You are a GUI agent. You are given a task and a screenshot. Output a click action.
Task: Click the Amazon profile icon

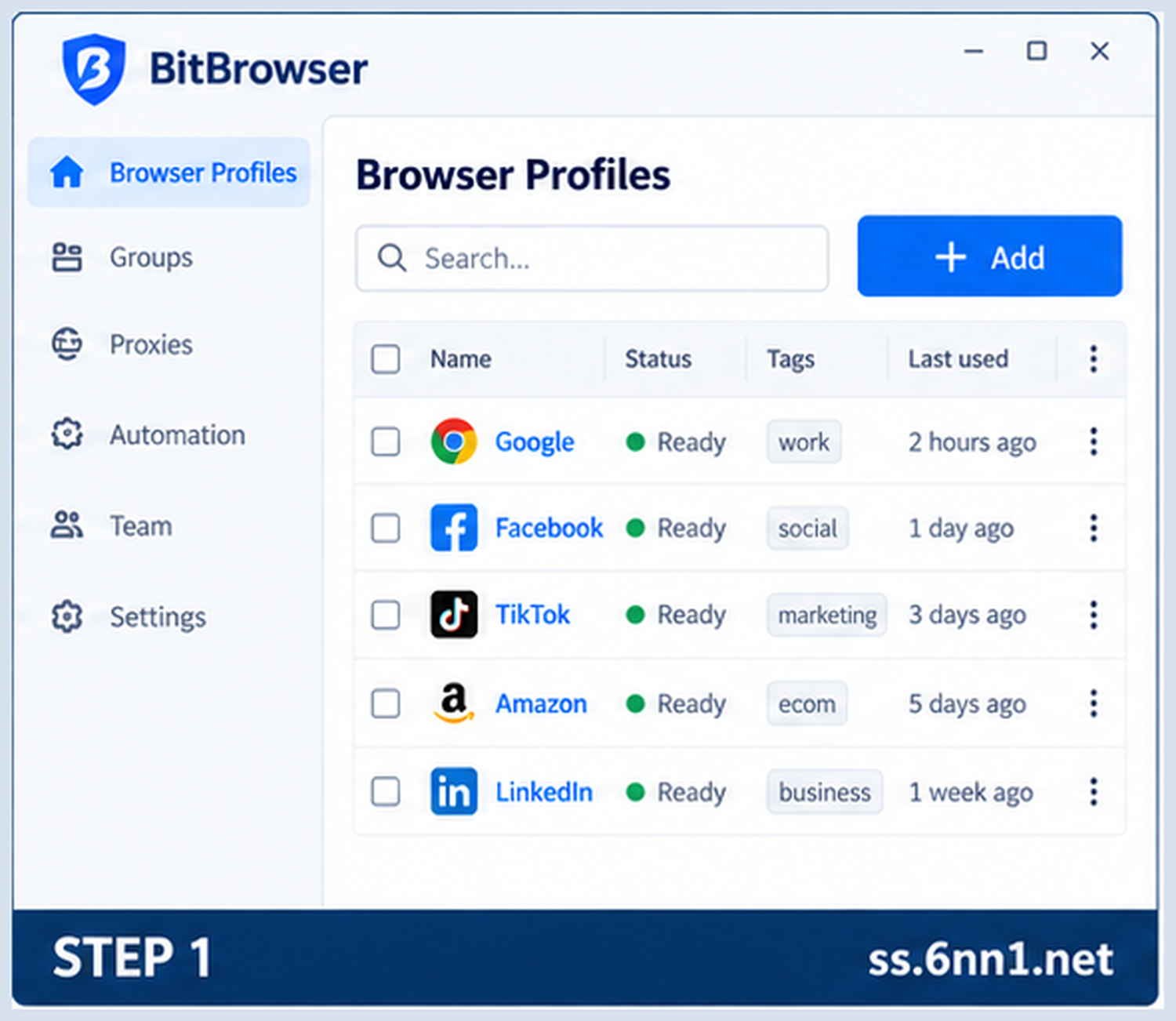[x=454, y=703]
